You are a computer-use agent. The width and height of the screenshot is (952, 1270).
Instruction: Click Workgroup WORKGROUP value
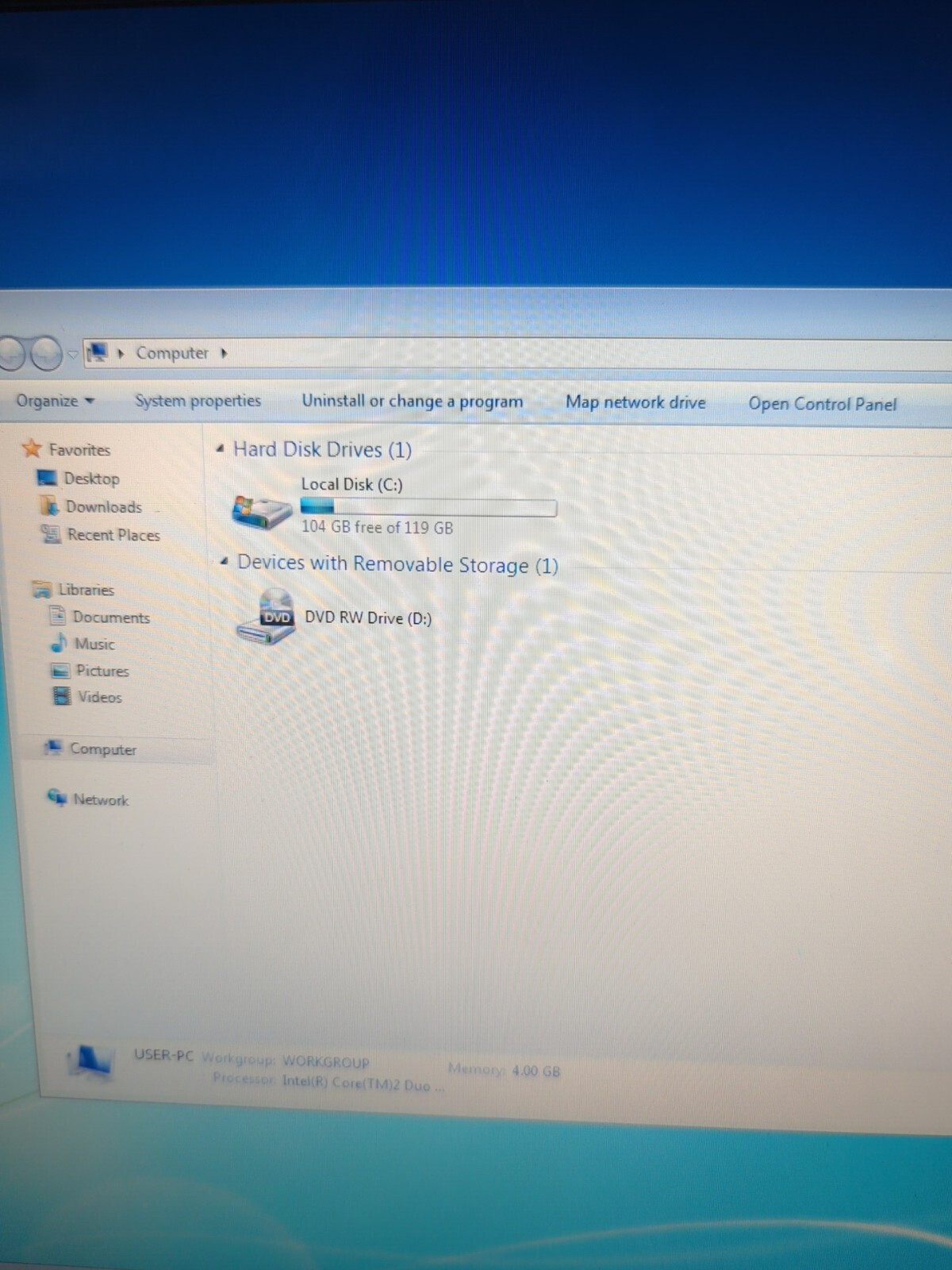point(325,1062)
